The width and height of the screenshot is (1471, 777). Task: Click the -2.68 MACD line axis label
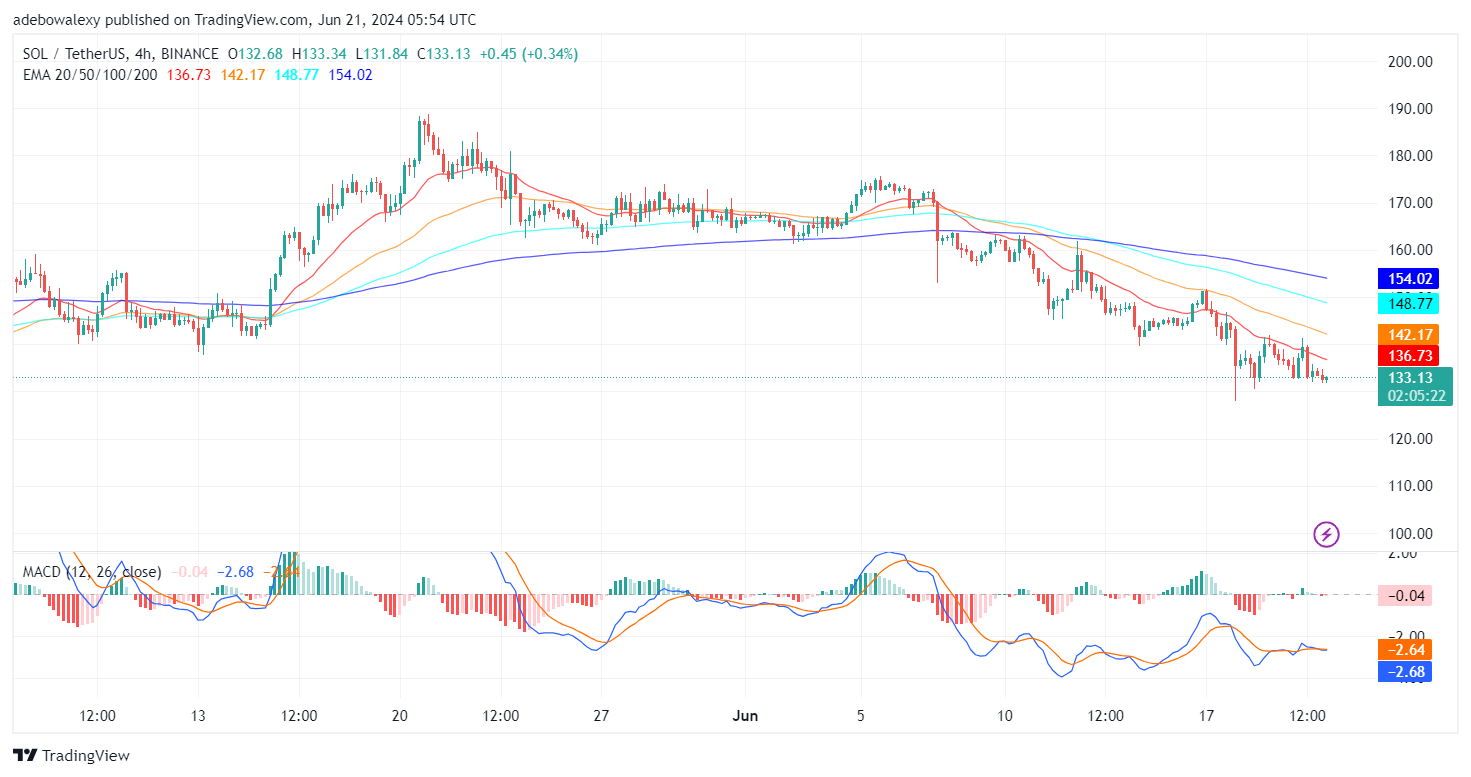pos(1404,672)
